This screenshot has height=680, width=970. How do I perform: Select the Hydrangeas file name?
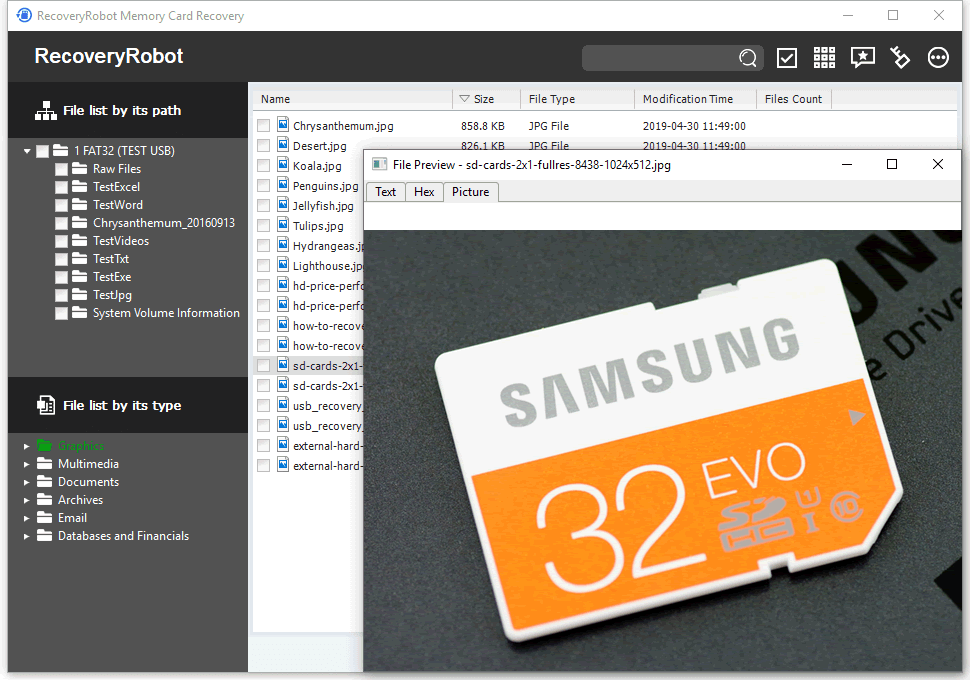tap(328, 246)
